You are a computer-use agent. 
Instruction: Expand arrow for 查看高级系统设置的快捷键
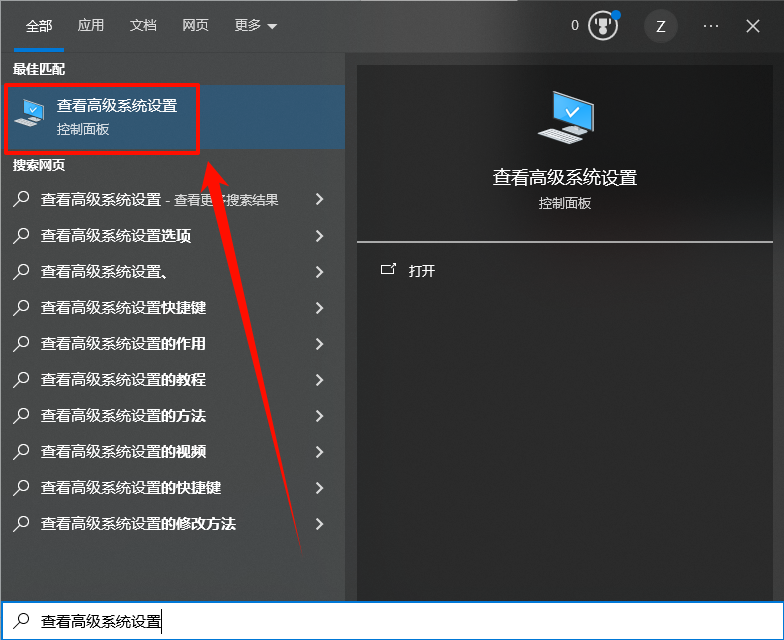320,488
